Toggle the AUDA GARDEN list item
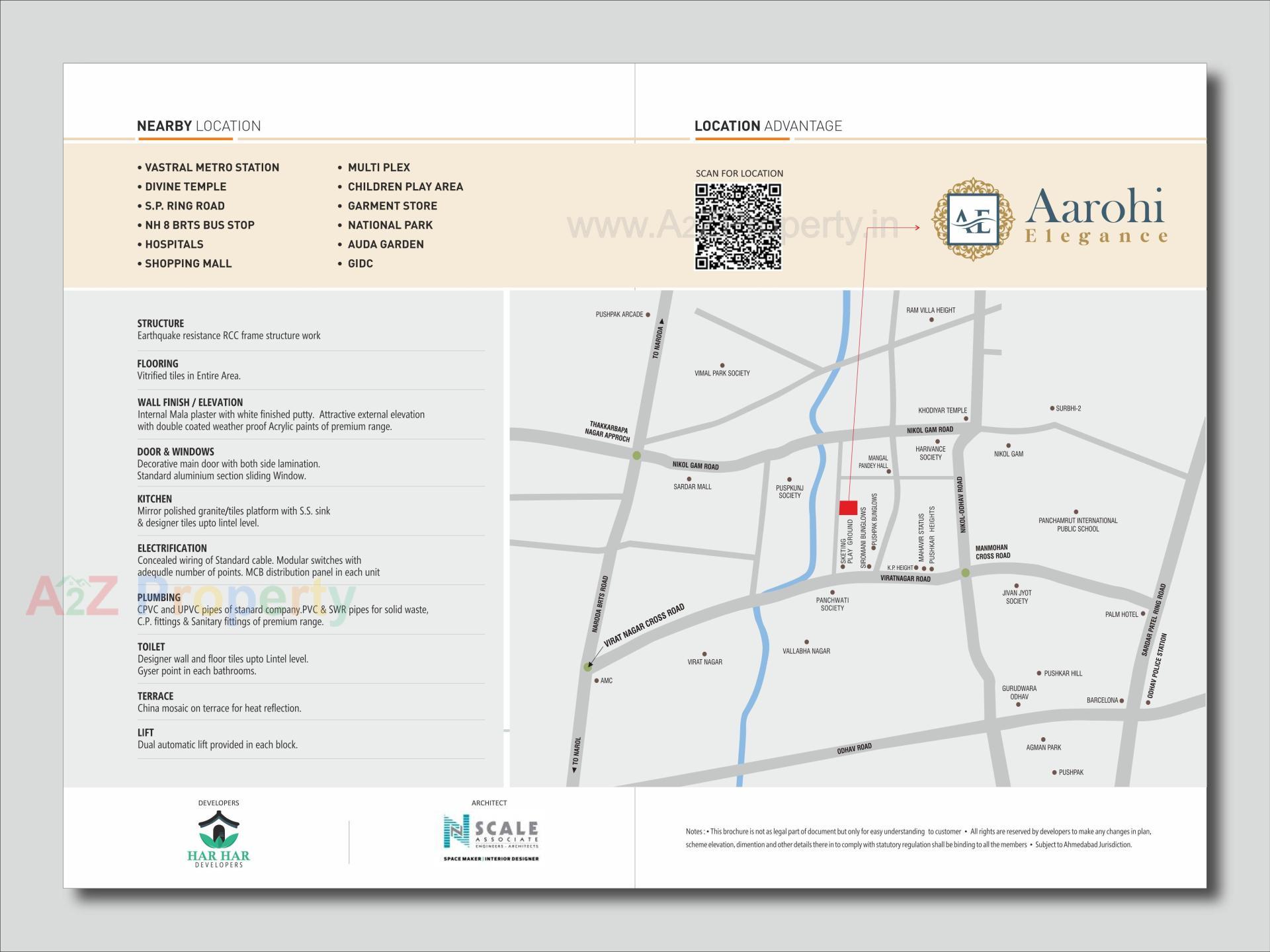Screen dimensions: 1270x952 [x=386, y=244]
